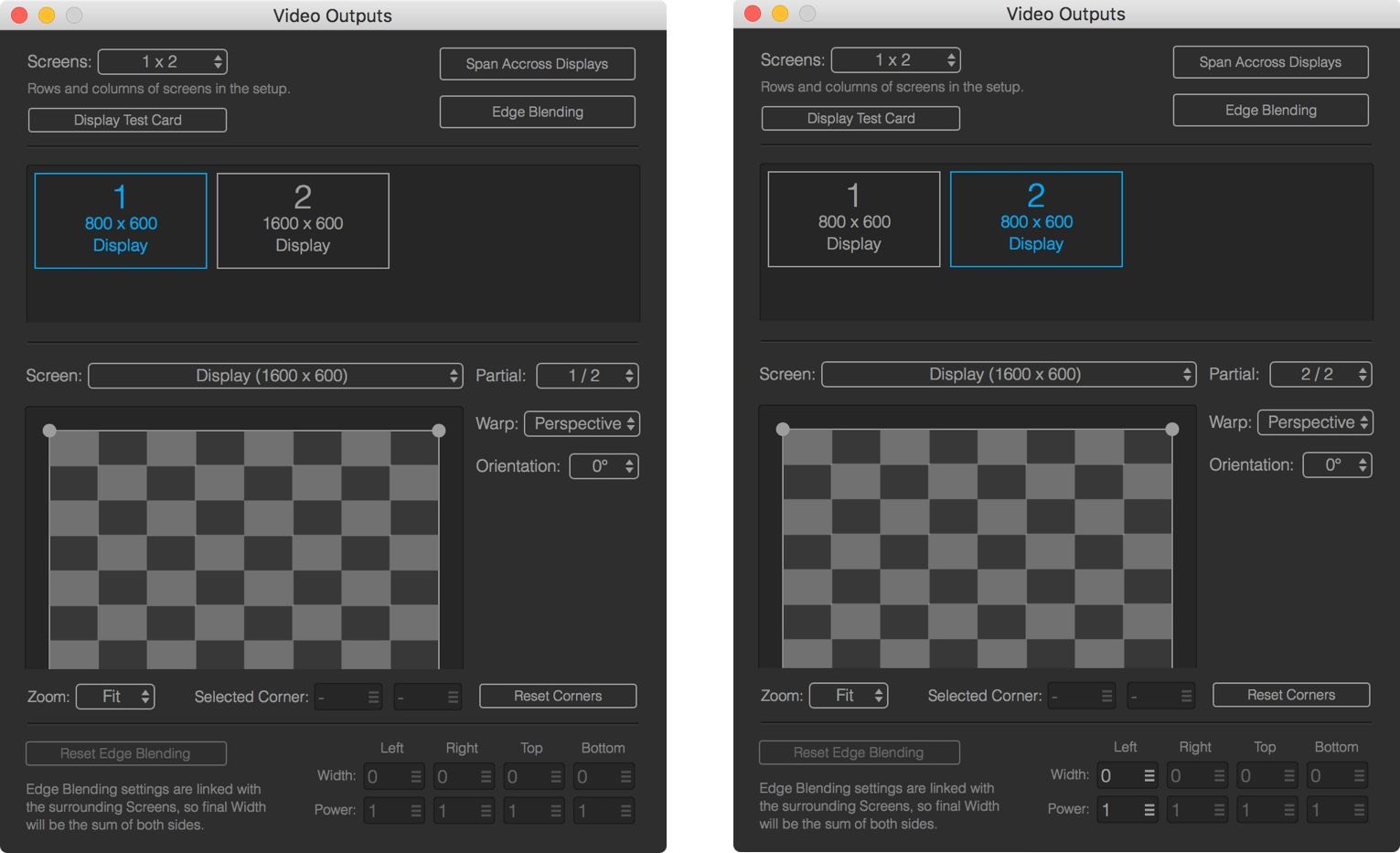Select screen 1 thumbnail in left window
The height and width of the screenshot is (853, 1400).
(121, 220)
